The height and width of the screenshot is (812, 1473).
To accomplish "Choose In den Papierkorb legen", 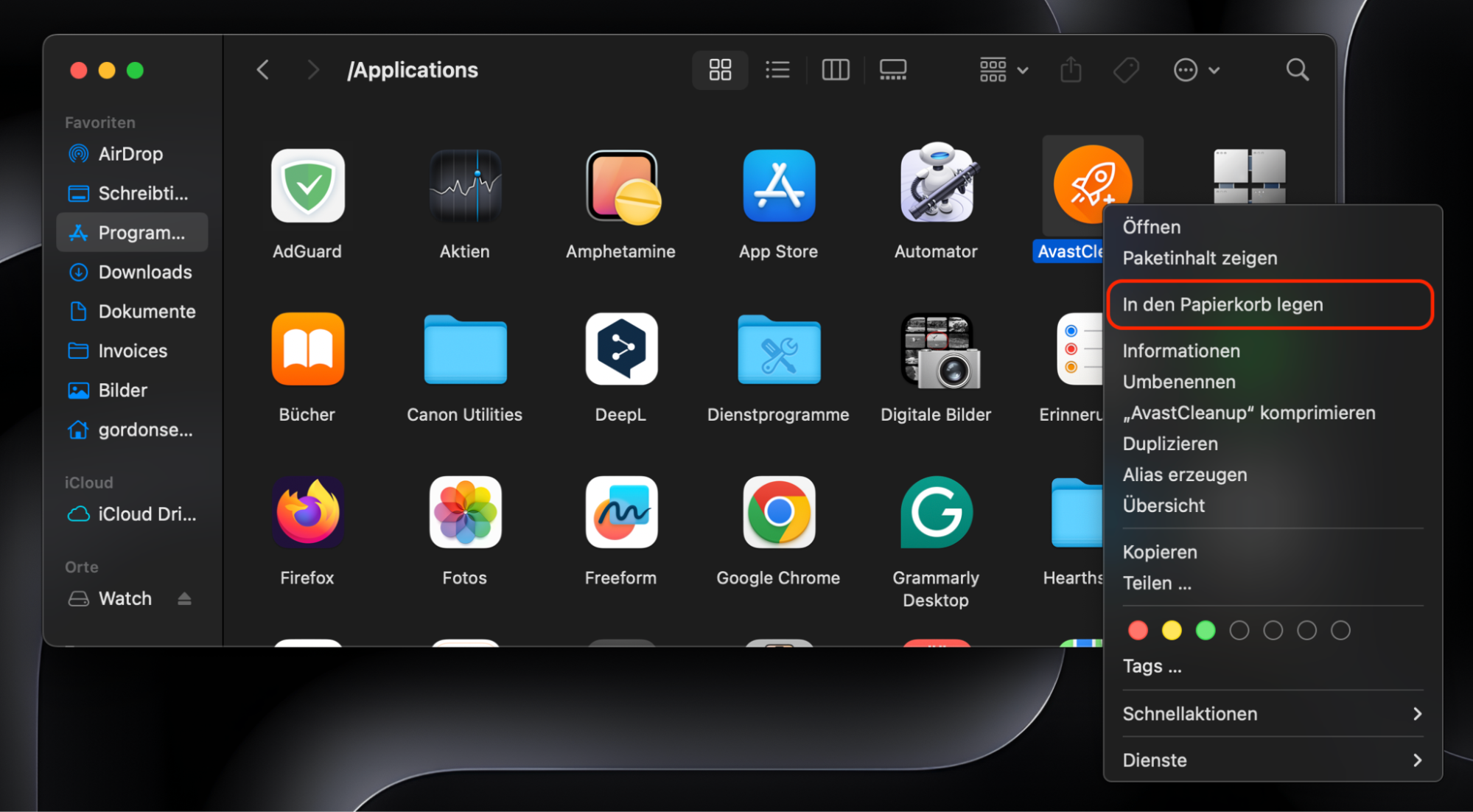I will [x=1270, y=304].
